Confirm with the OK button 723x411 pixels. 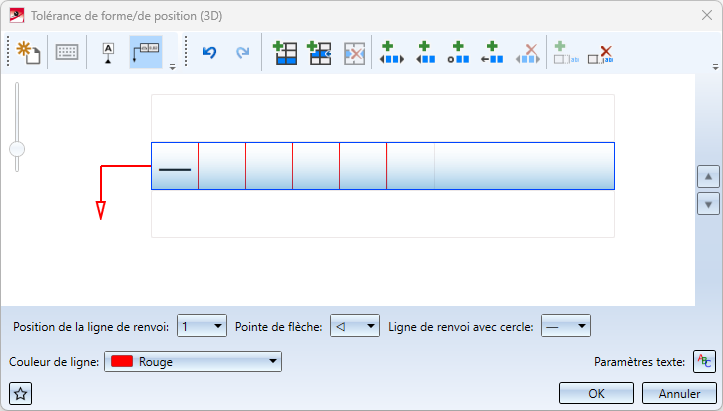pos(596,393)
